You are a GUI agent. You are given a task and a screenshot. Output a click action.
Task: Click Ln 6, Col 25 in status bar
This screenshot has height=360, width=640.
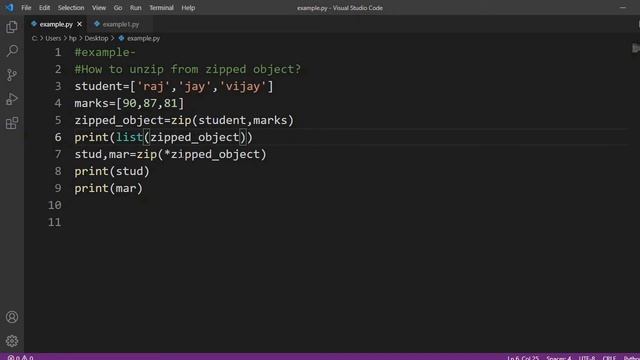523,358
